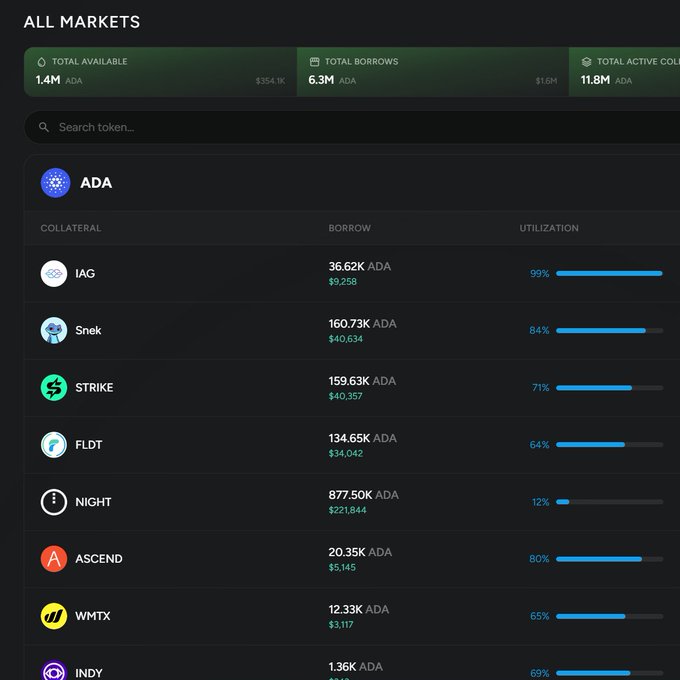680x680 pixels.
Task: Click the 6.3M ADA total borrows value
Action: pyautogui.click(x=332, y=80)
